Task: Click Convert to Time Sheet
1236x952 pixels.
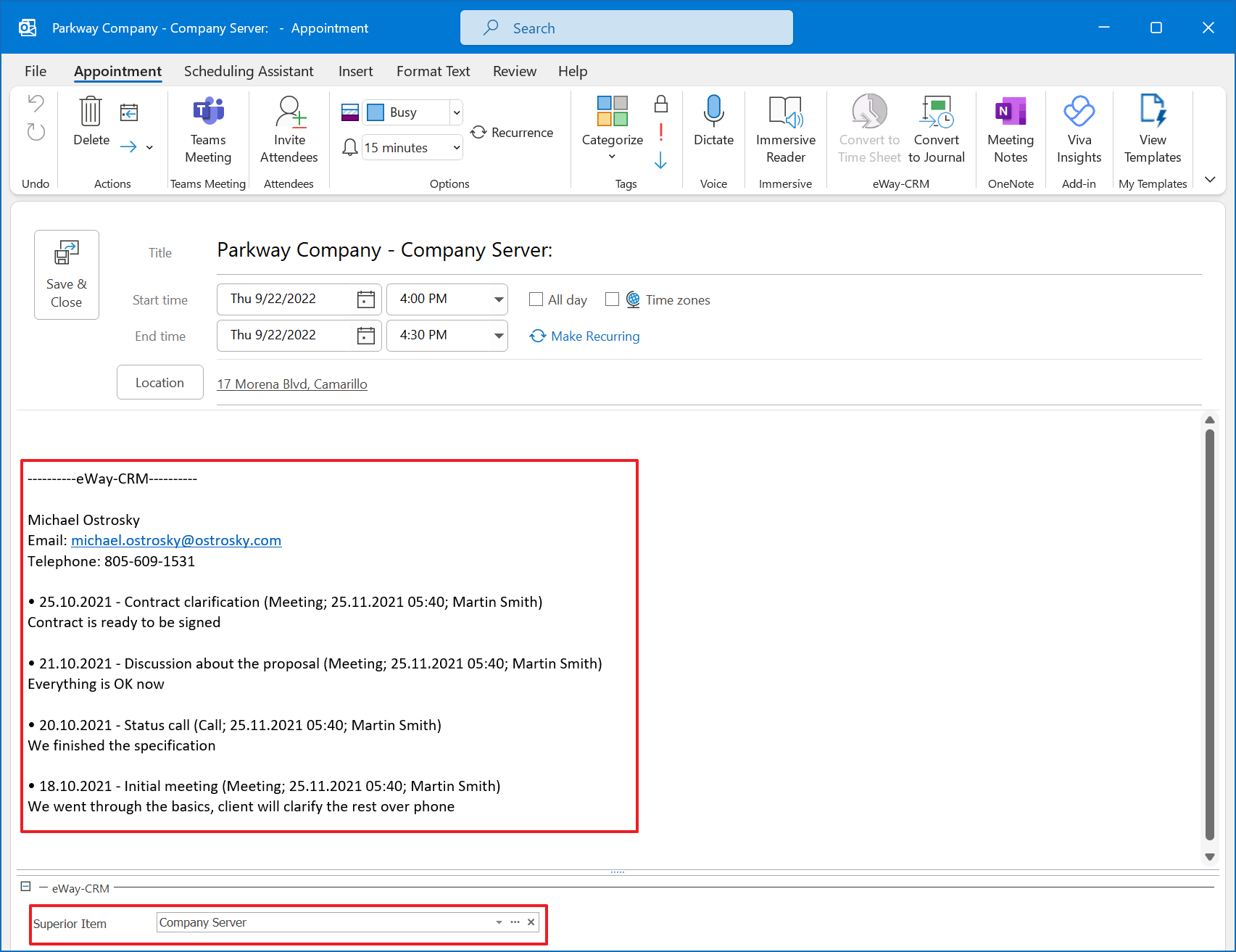Action: 869,130
